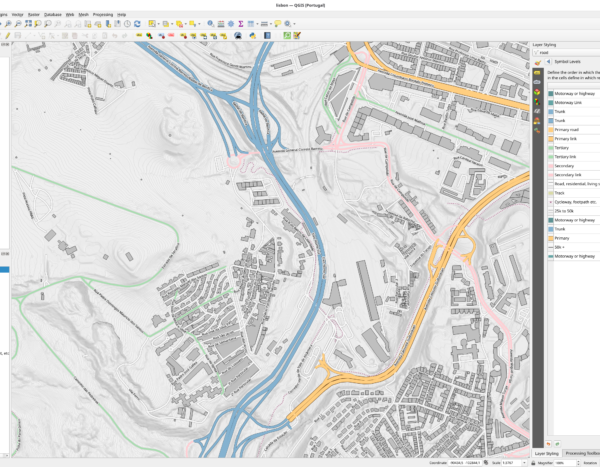Click the Tertiary link green swatch
Viewport: 600px width, 467px height.
point(551,157)
